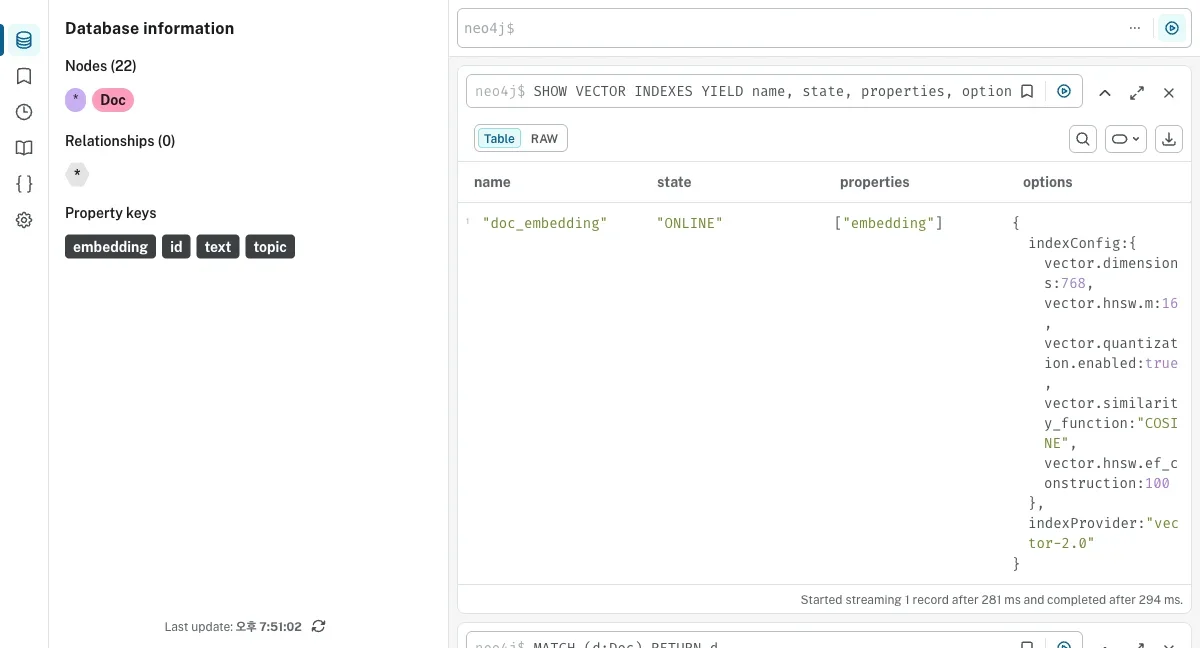Click the Last update timestamp text

pos(235,626)
